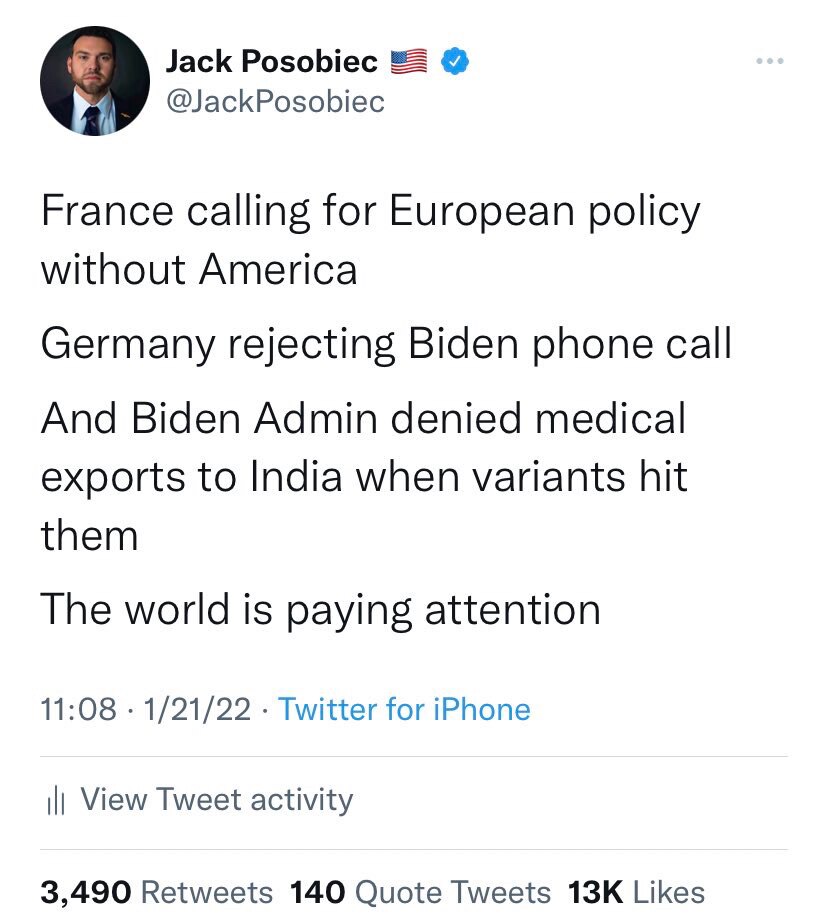
Task: Click the 1/21/22 date text
Action: [x=193, y=710]
